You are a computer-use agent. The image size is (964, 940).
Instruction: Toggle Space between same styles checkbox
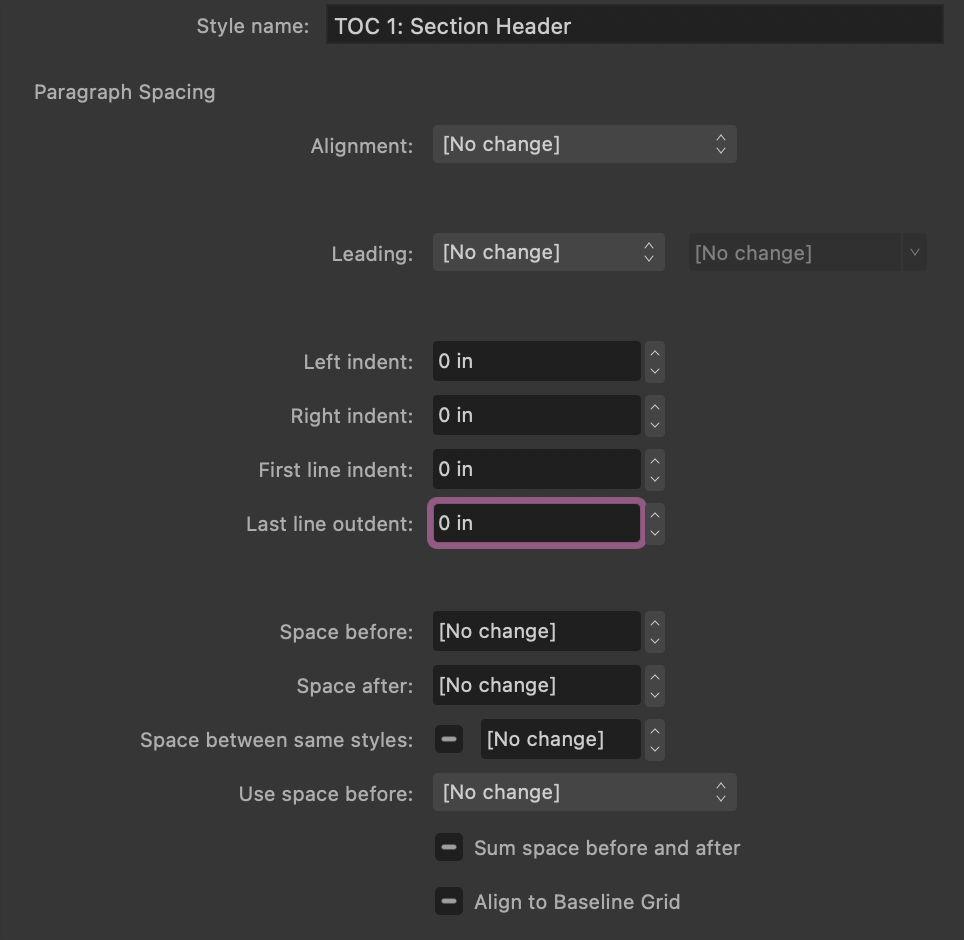[449, 739]
